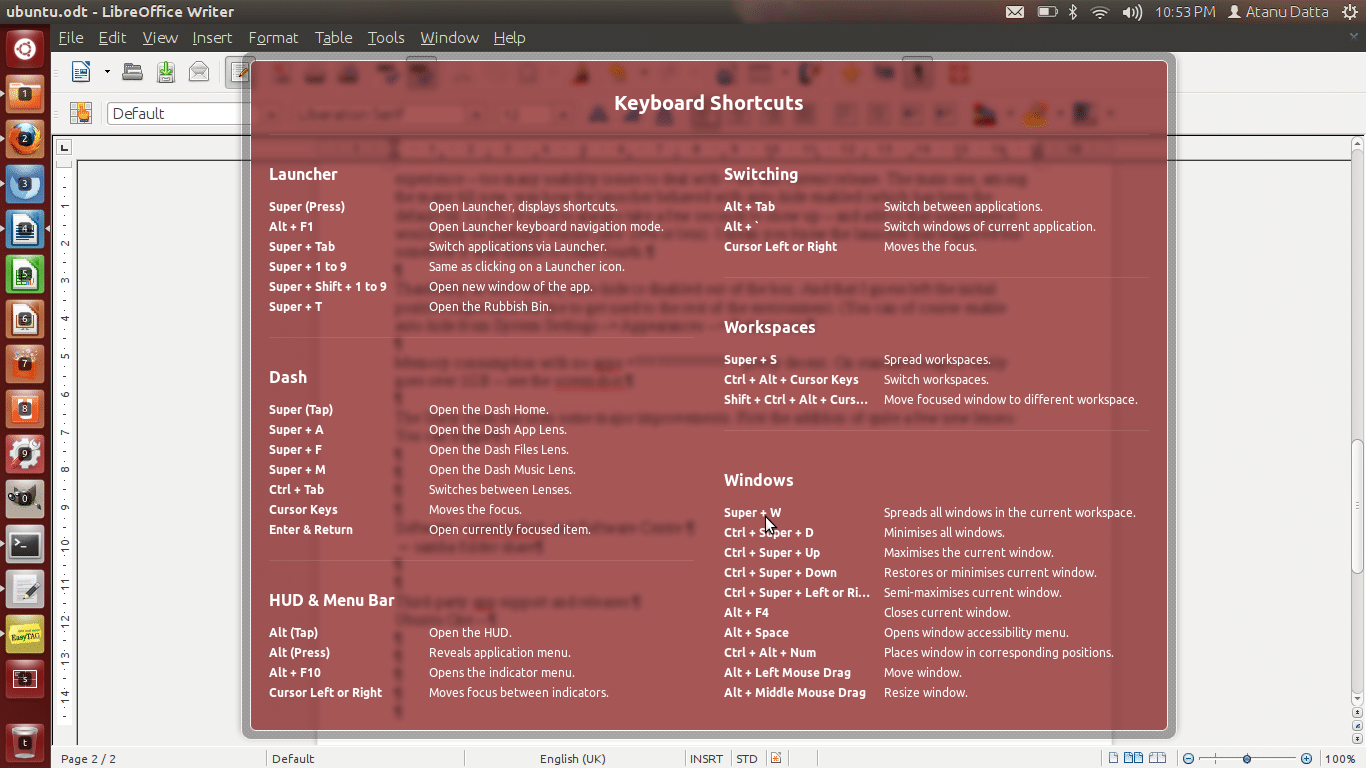Switch to LibreOffice Writer in the launcher
1366x768 pixels.
(25, 230)
